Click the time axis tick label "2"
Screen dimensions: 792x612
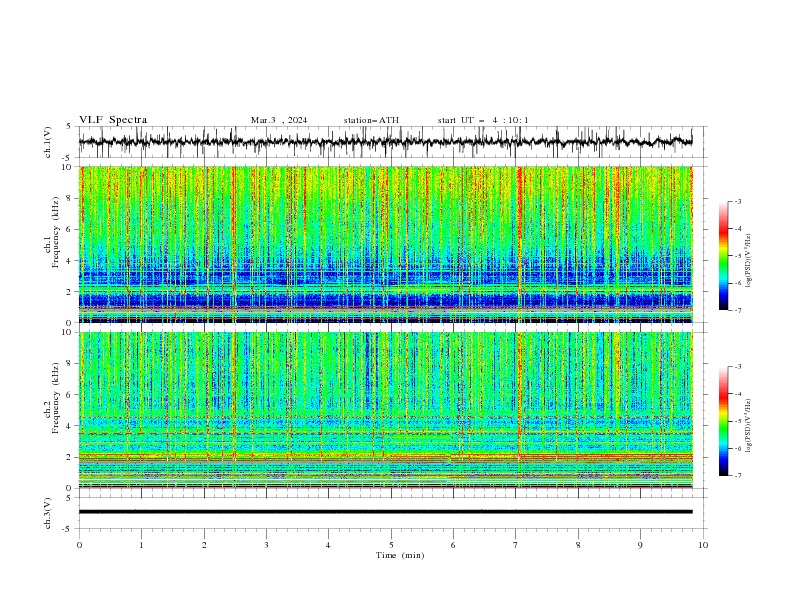click(204, 545)
